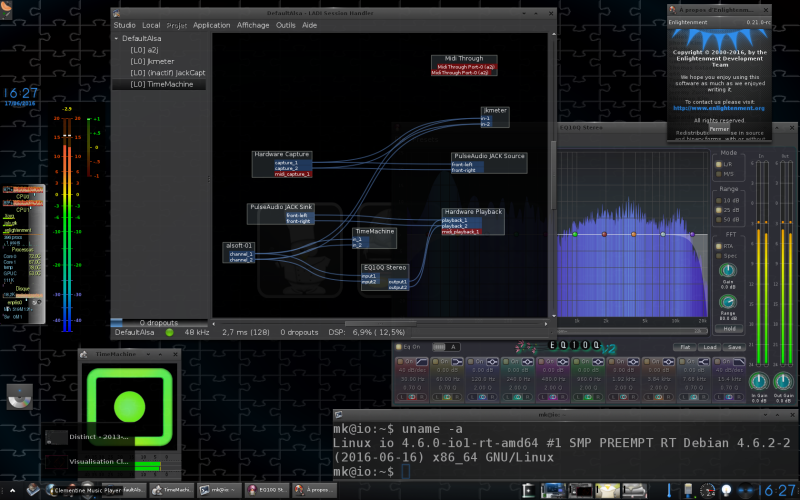Select M/S mode in EQ10Q

718,172
